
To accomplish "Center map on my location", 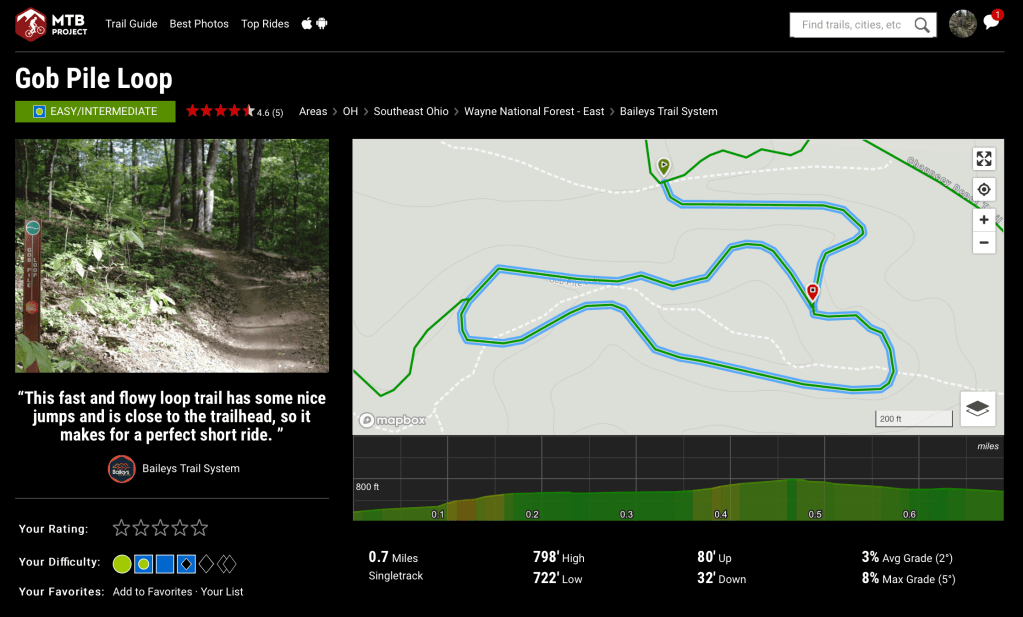I will tap(984, 189).
